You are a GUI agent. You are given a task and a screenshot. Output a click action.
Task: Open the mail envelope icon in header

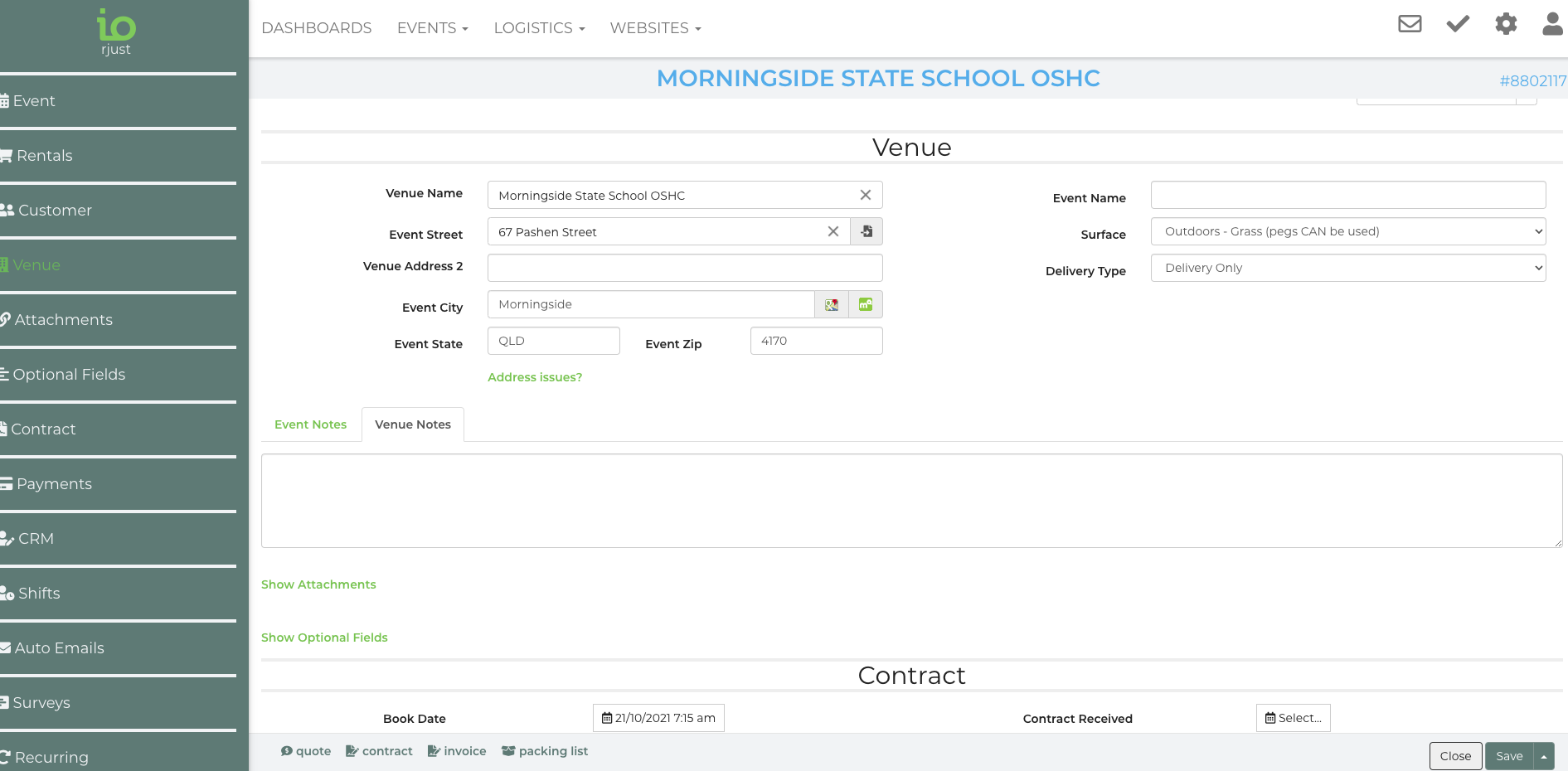click(1410, 24)
